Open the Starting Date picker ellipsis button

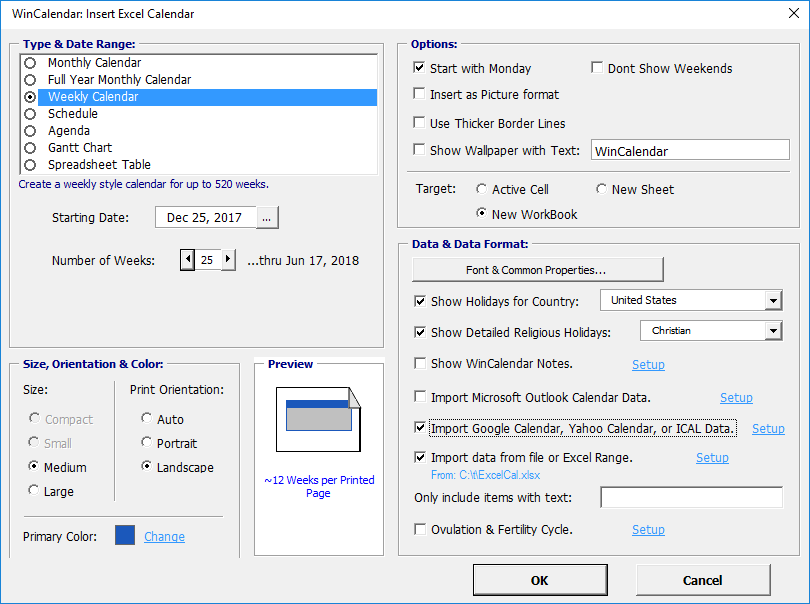[x=266, y=218]
